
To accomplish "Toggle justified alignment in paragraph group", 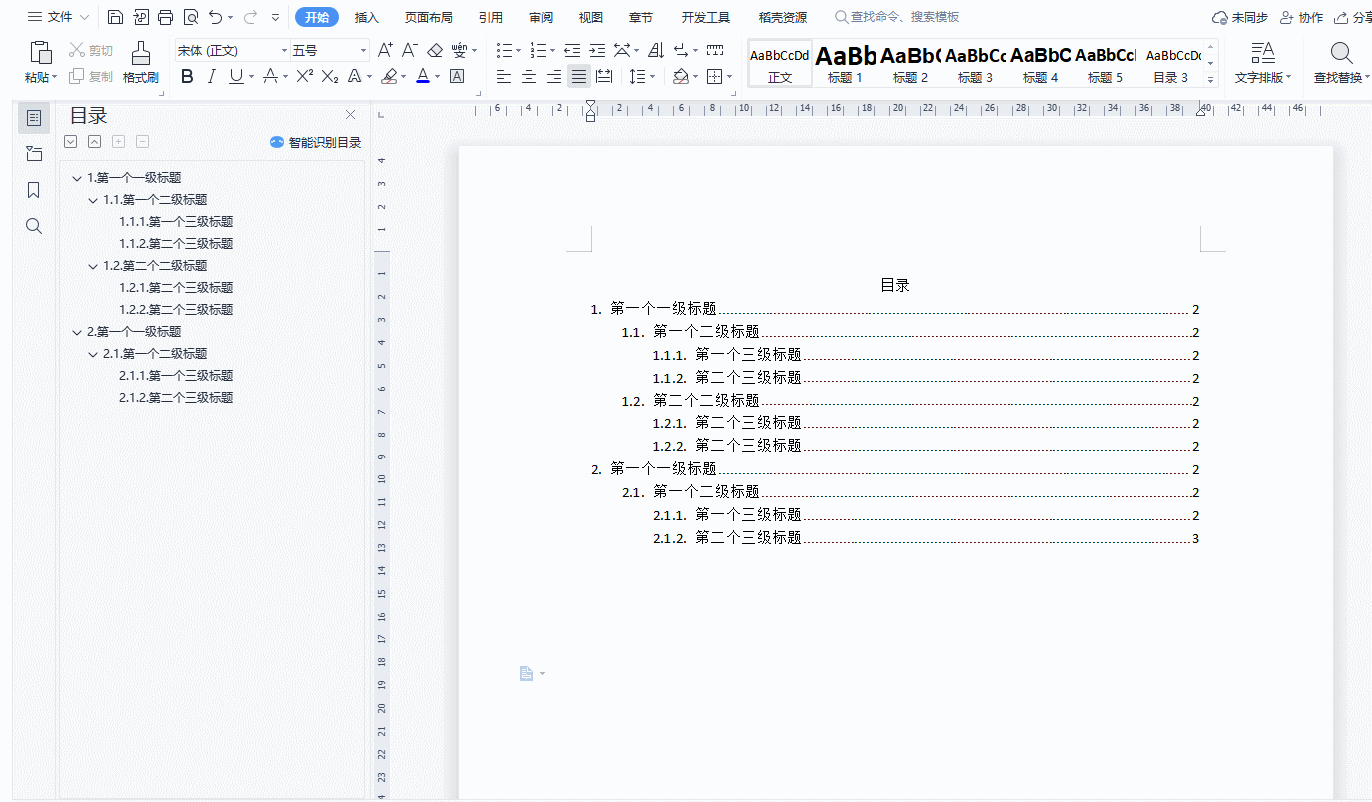I will (x=578, y=76).
